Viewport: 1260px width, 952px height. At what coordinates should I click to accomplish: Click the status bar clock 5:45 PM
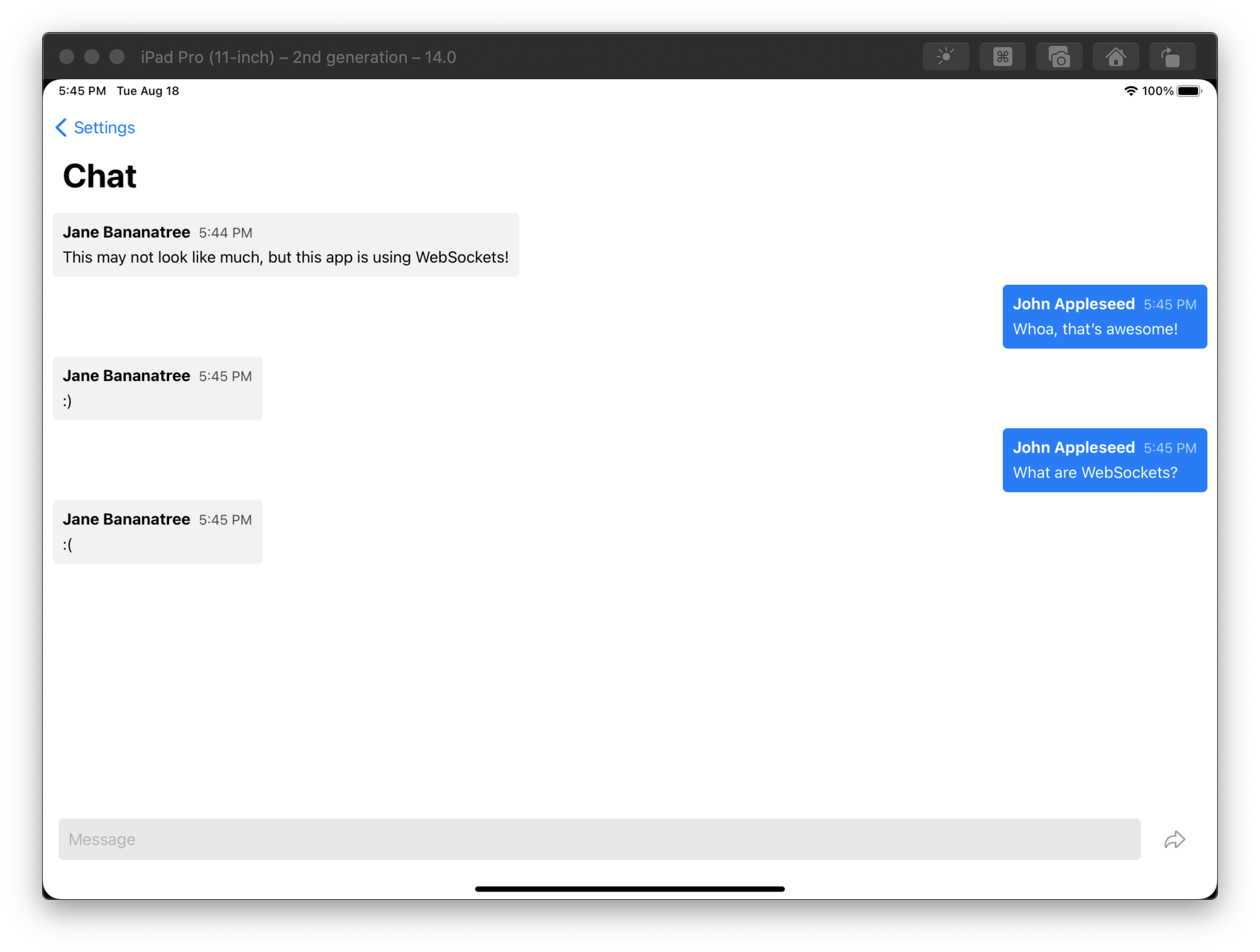pos(82,91)
